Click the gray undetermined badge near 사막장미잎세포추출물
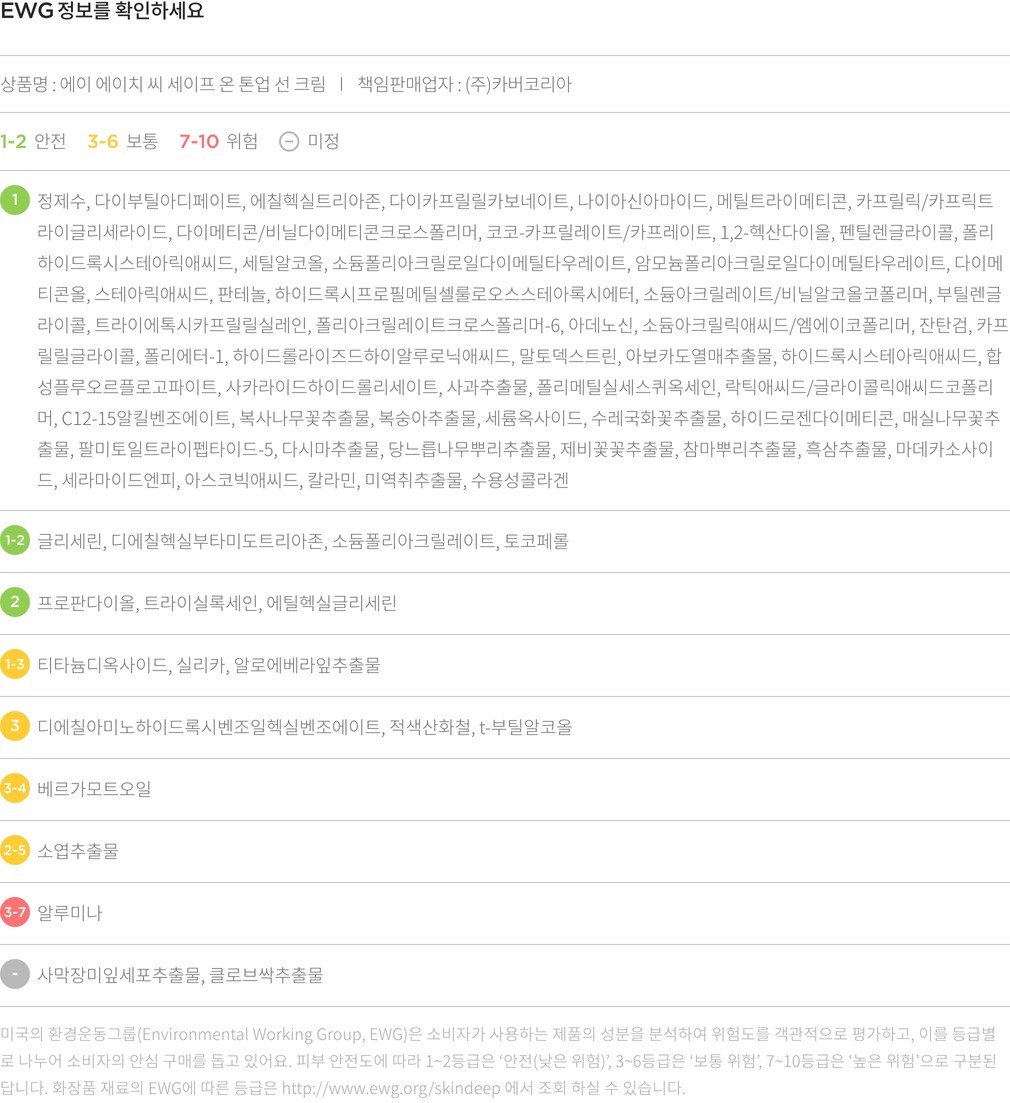This screenshot has width=1010, height=1103. (15, 975)
